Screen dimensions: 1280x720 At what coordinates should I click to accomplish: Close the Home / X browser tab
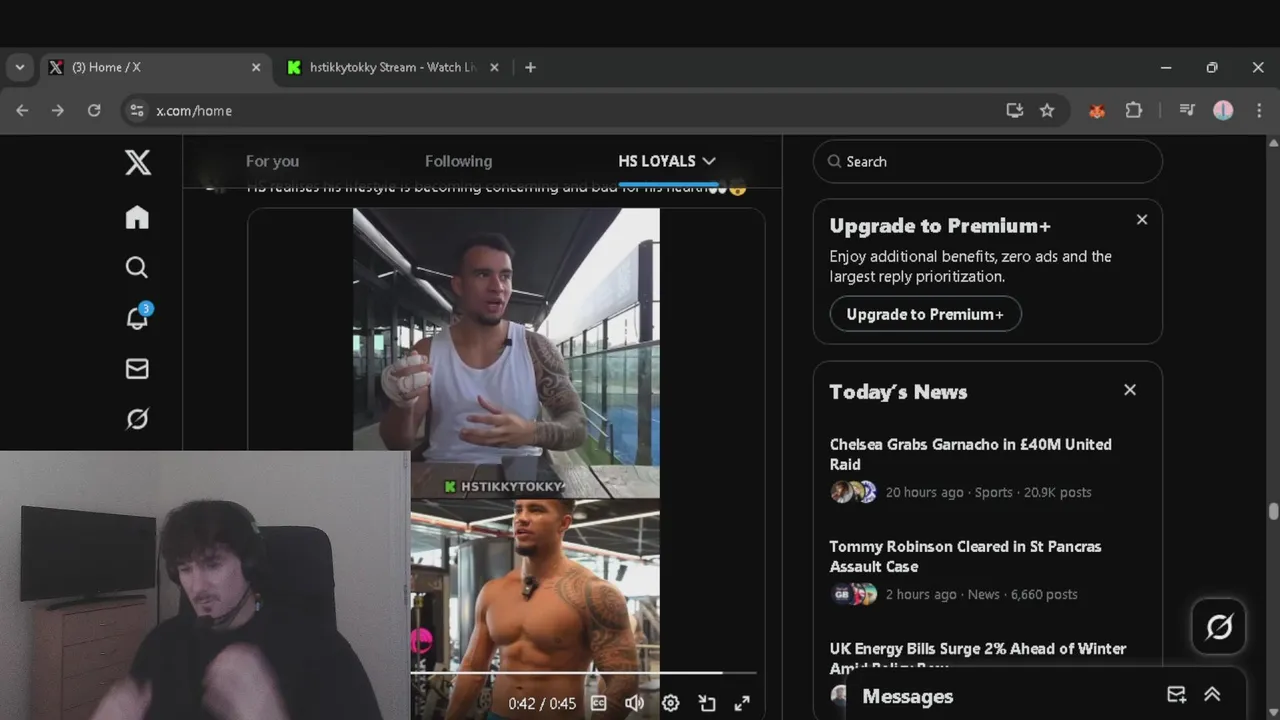click(256, 67)
